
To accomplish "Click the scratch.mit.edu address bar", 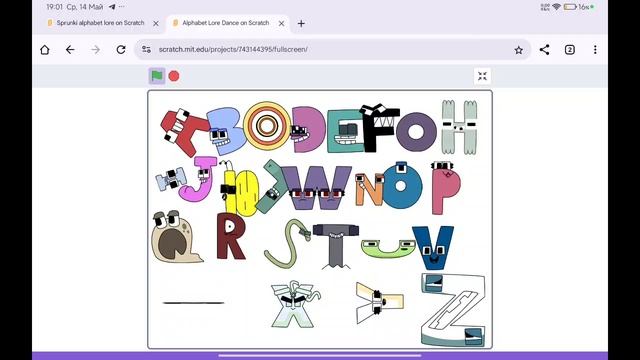I will (x=333, y=49).
